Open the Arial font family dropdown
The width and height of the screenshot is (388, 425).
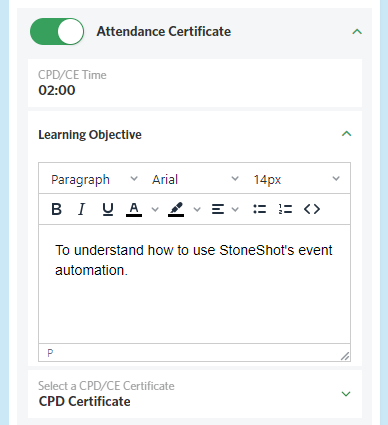pyautogui.click(x=195, y=179)
